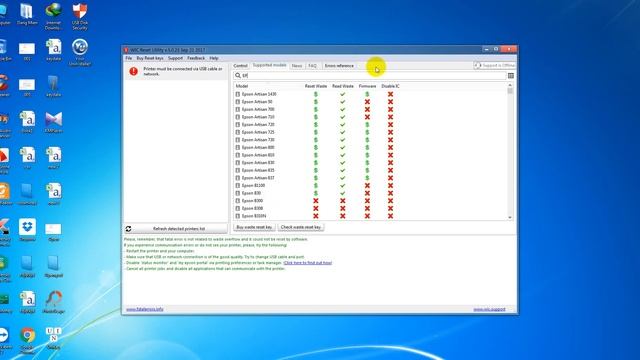Open the www.wic.support link
The width and height of the screenshot is (640, 360).
click(x=489, y=309)
